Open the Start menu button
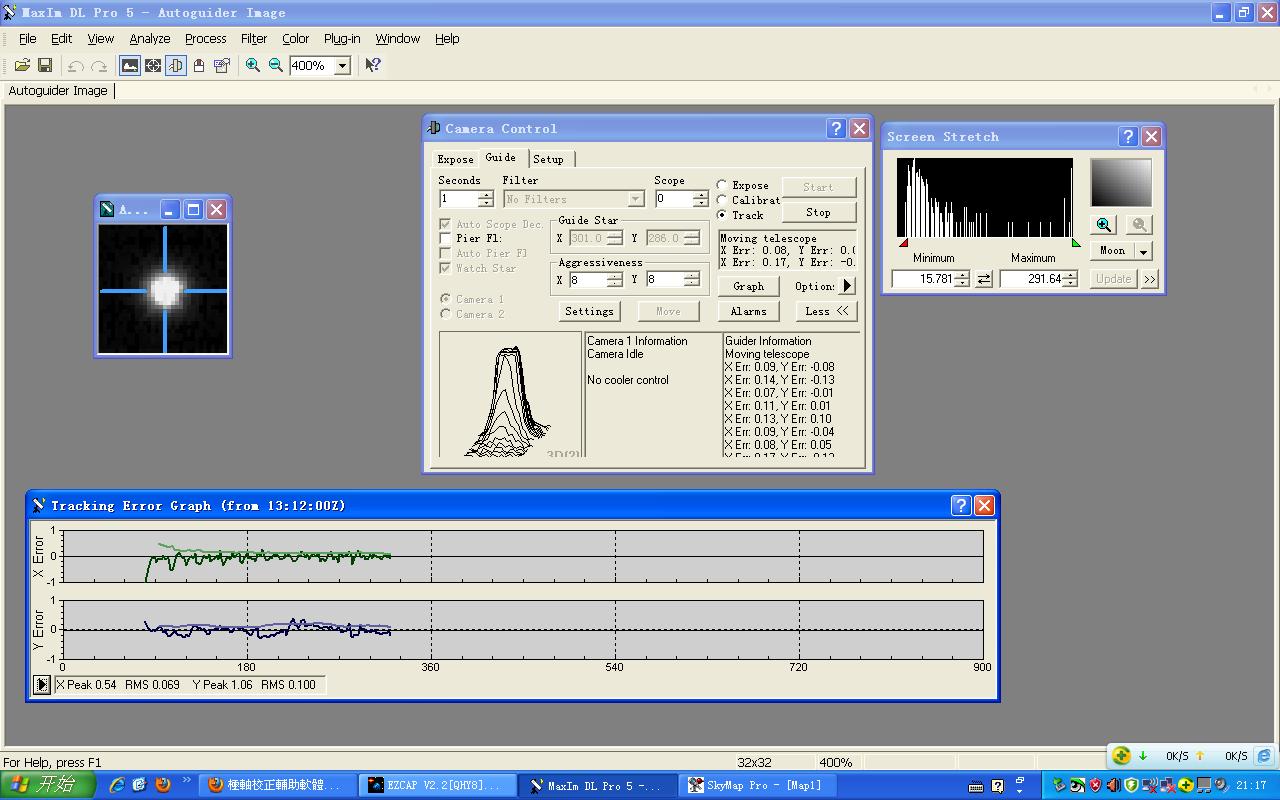Viewport: 1280px width, 800px height. (47, 785)
